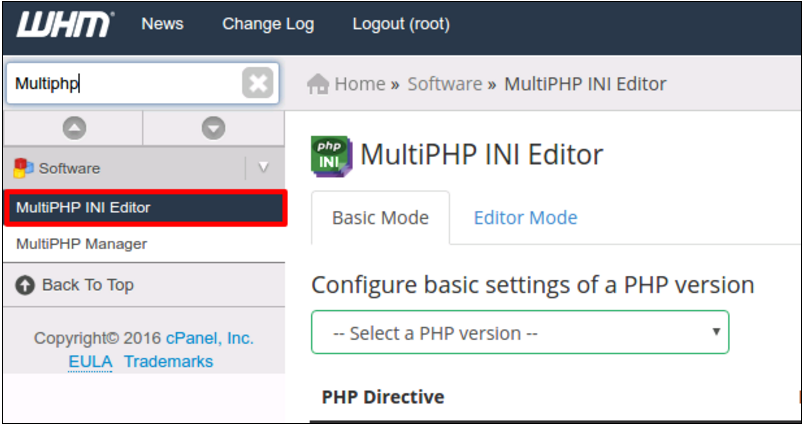Open the cPanel, Inc. link
The height and width of the screenshot is (426, 804).
[x=210, y=338]
